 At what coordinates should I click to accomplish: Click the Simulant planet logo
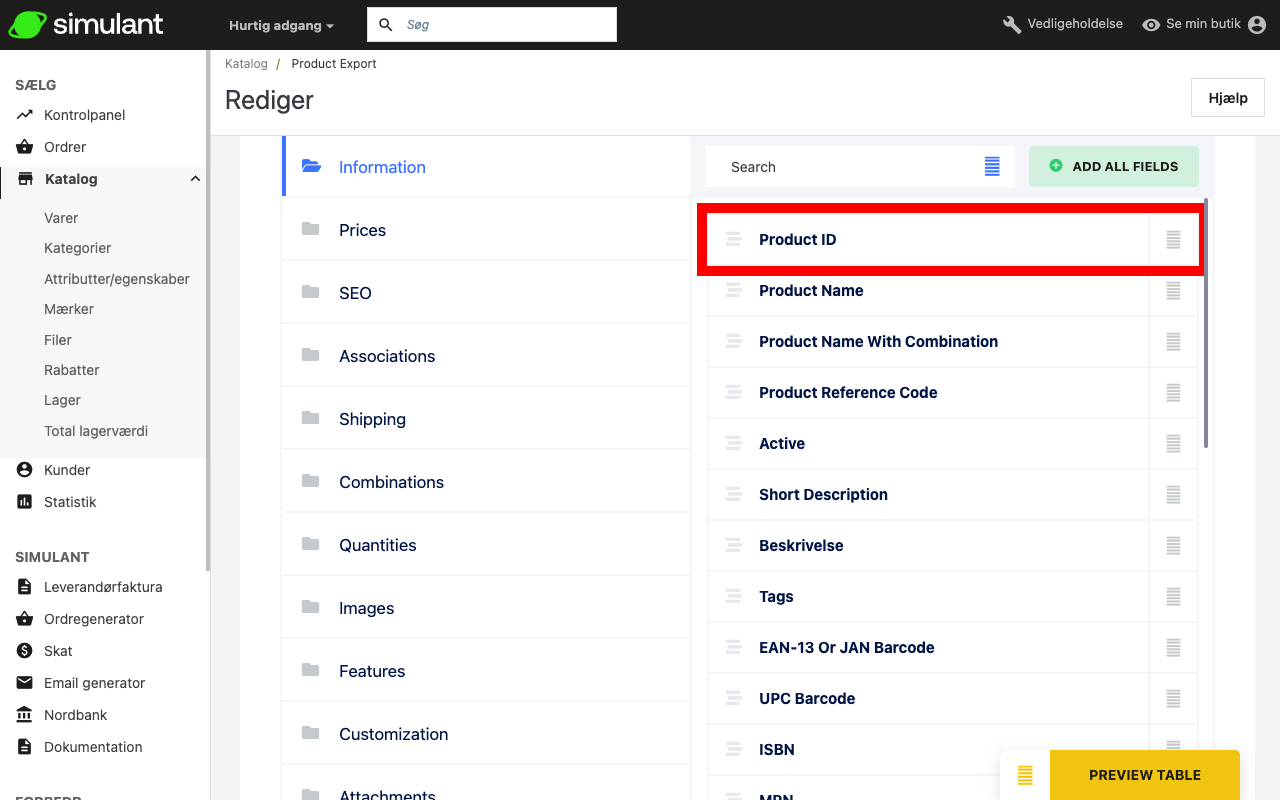pyautogui.click(x=26, y=25)
